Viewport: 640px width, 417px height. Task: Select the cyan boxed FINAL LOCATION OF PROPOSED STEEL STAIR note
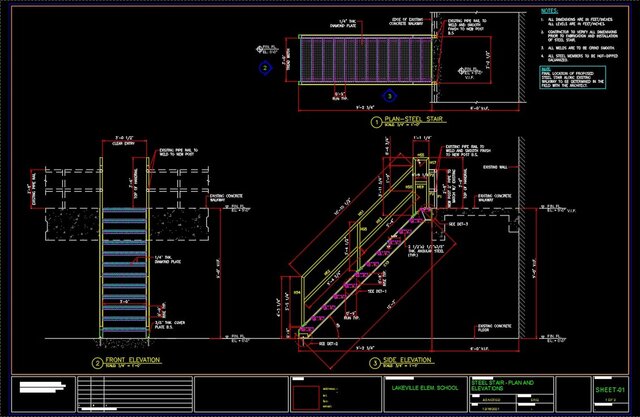[572, 78]
